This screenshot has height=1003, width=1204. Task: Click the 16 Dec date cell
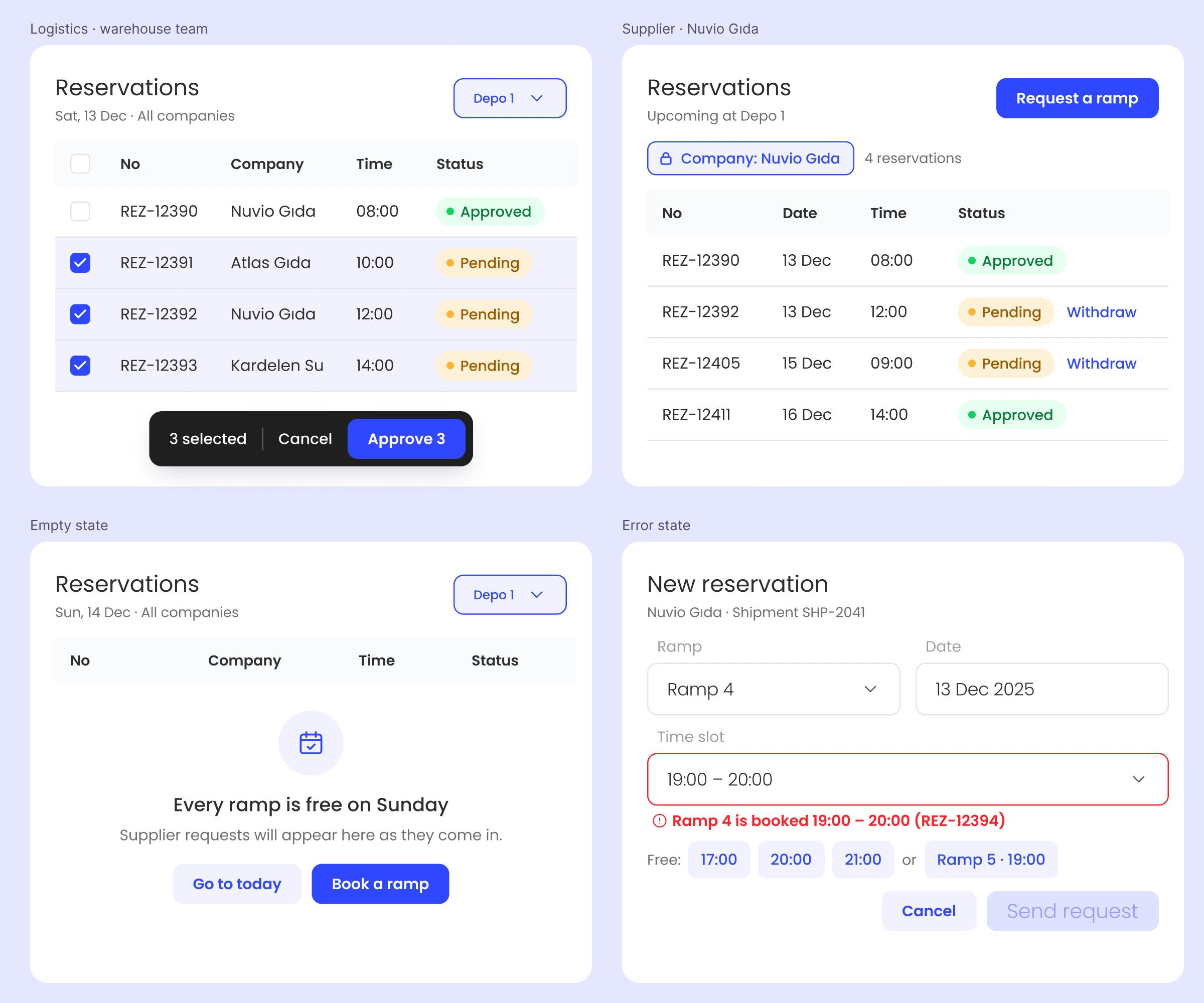tap(807, 415)
